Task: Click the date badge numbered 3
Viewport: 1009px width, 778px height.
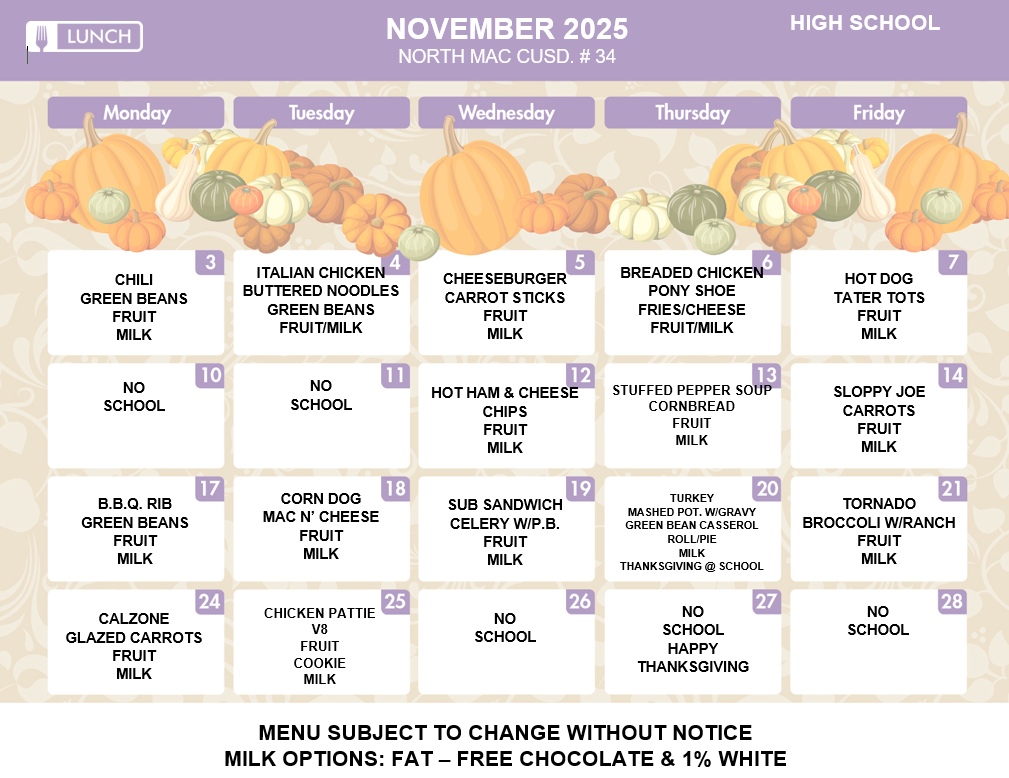Action: coord(210,263)
